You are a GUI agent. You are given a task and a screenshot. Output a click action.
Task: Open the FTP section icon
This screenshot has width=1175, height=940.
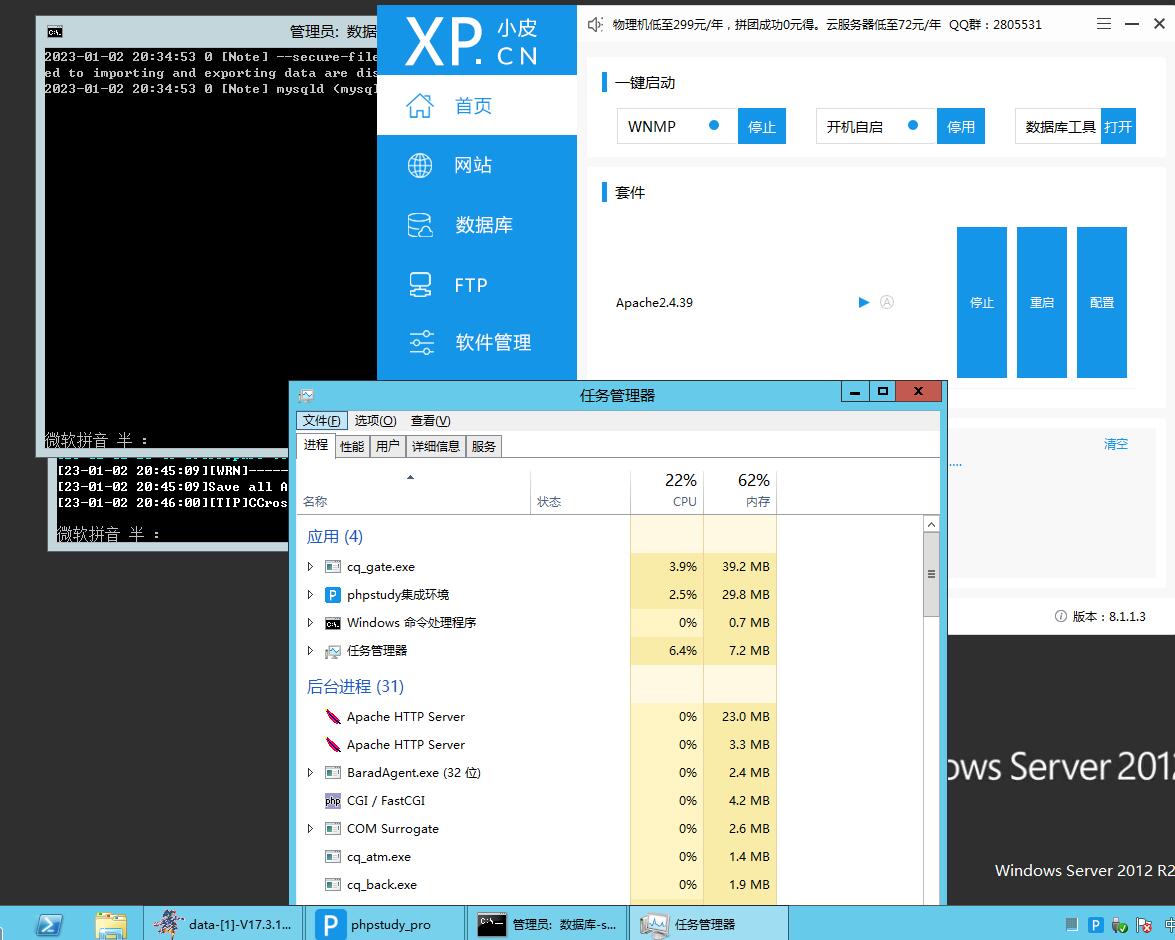click(x=420, y=285)
